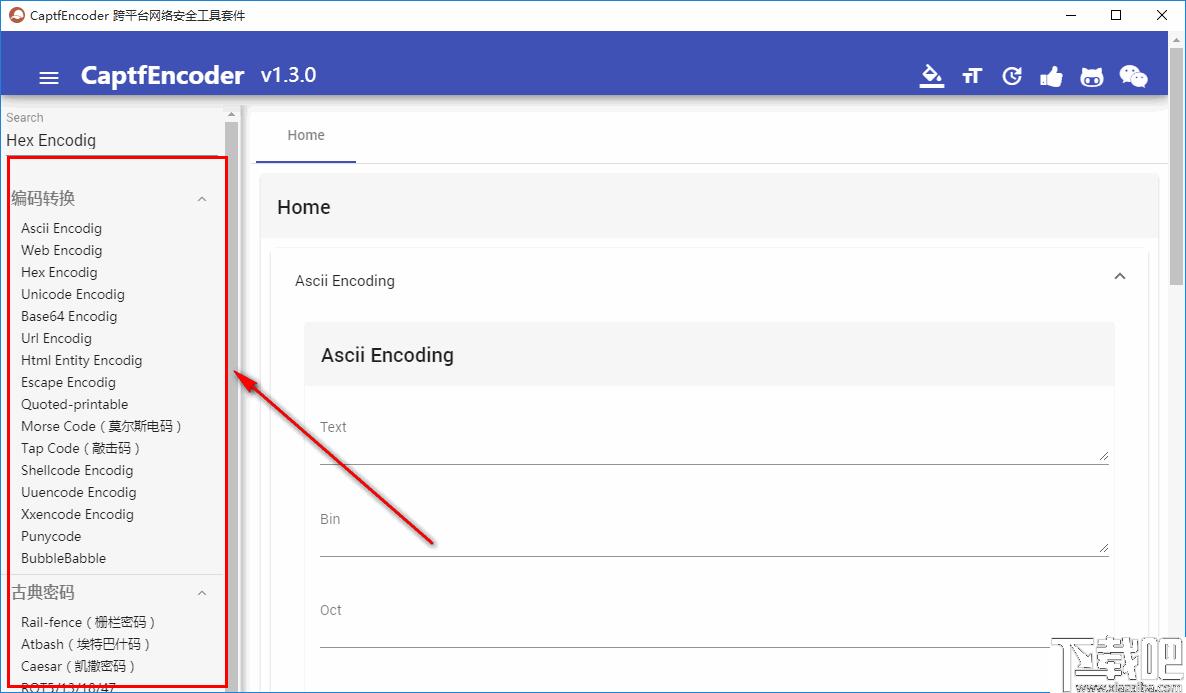Open Uuencode Encodig tool

[79, 492]
